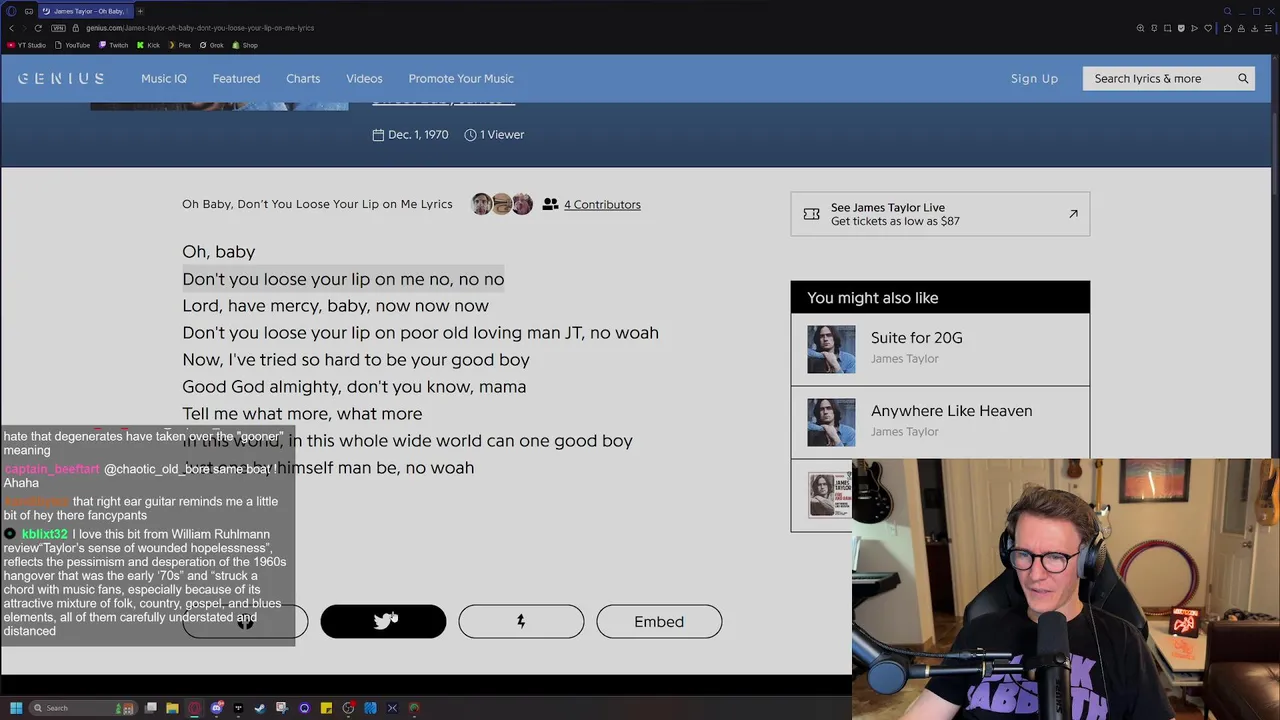Click lyric line "Don't you loose your lip on me no, no no"
The width and height of the screenshot is (1280, 720).
point(343,279)
